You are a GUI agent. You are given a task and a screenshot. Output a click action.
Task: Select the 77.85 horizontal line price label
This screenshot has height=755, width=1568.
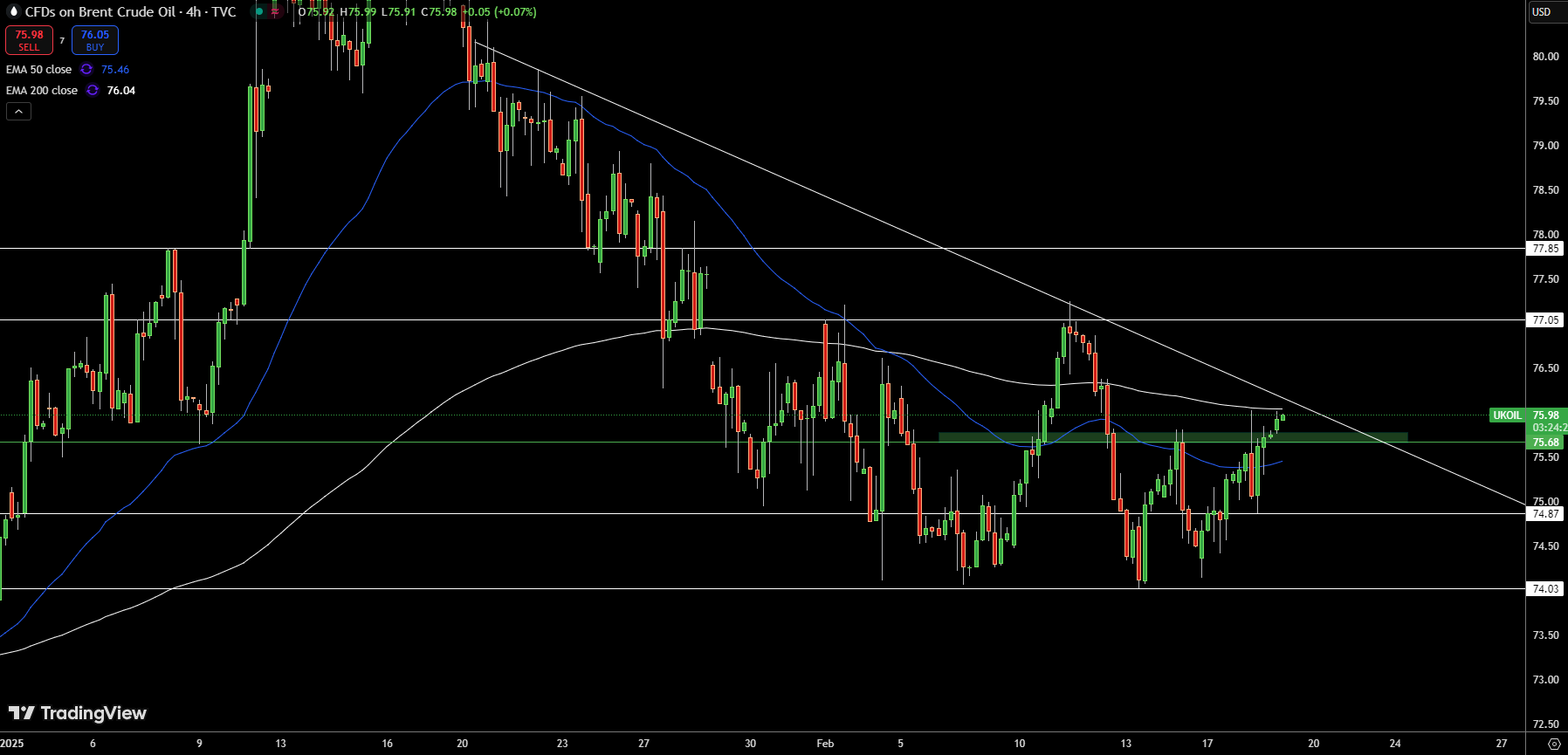[1546, 249]
